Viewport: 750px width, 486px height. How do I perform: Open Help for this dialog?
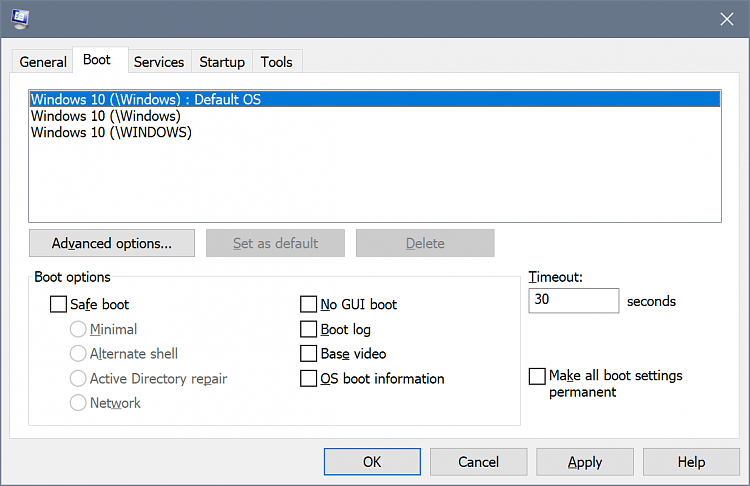[691, 462]
